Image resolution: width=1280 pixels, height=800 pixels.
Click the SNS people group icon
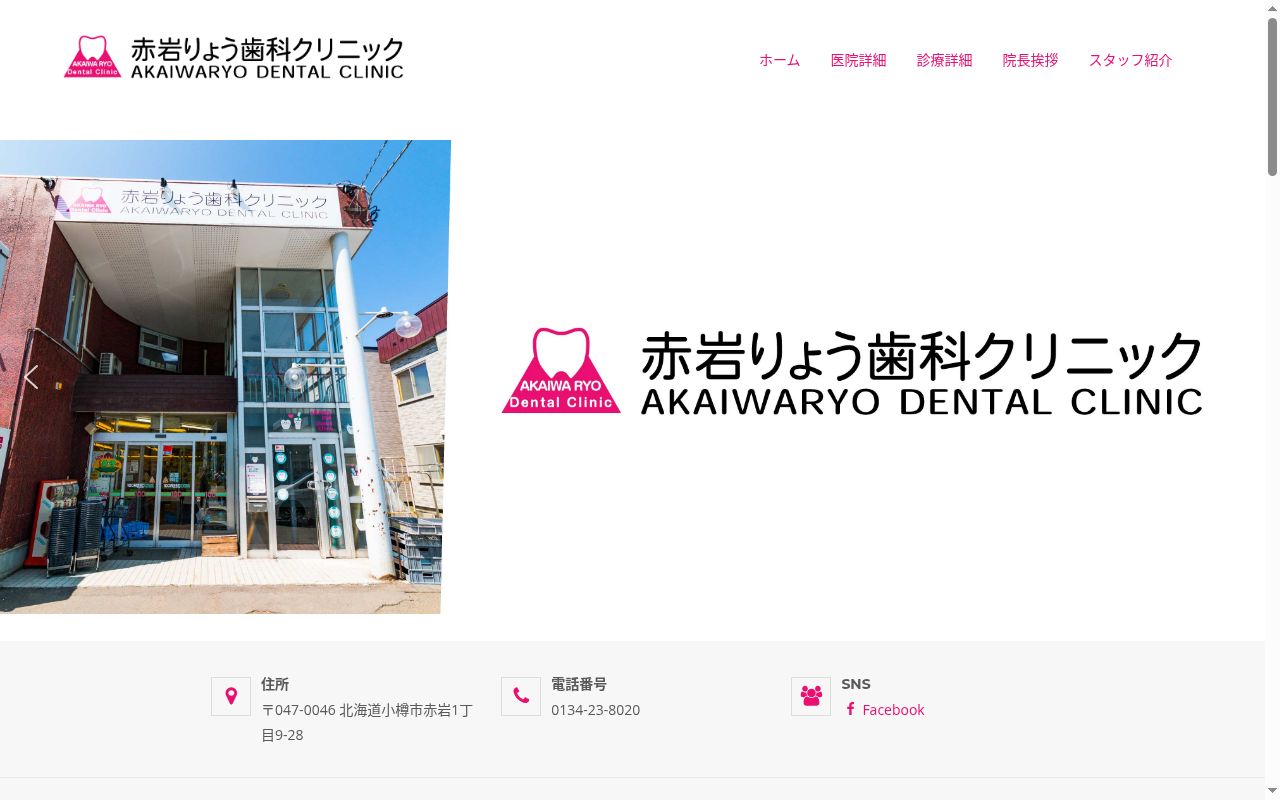coord(811,696)
